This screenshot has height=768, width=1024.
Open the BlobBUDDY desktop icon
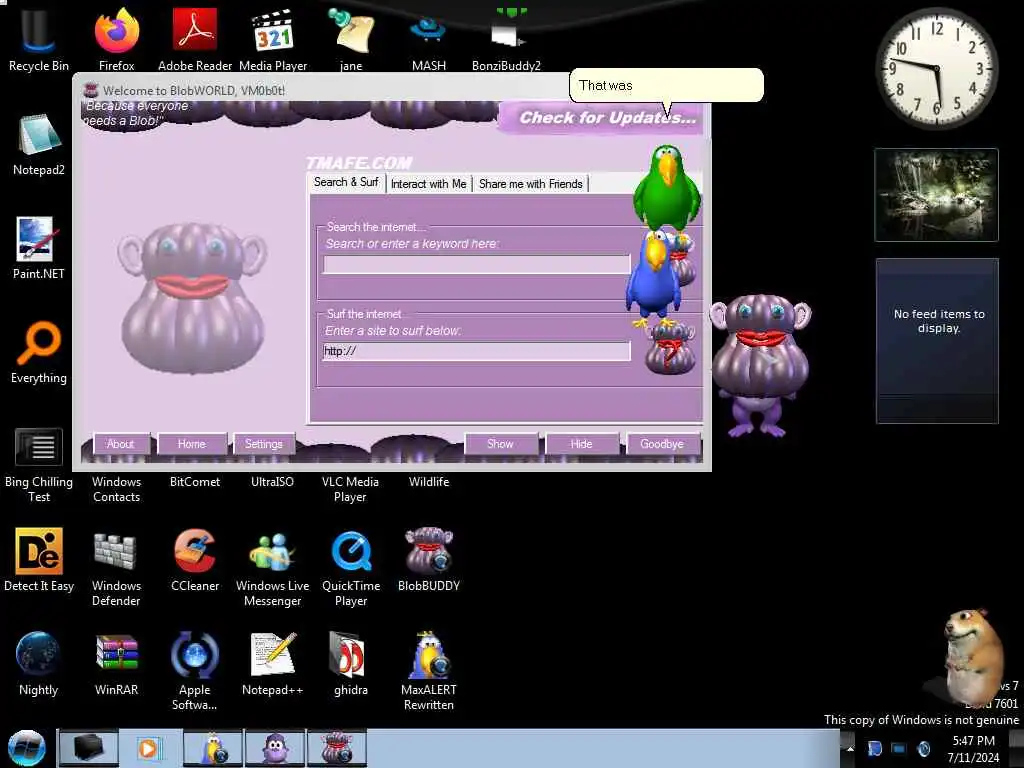(x=428, y=560)
